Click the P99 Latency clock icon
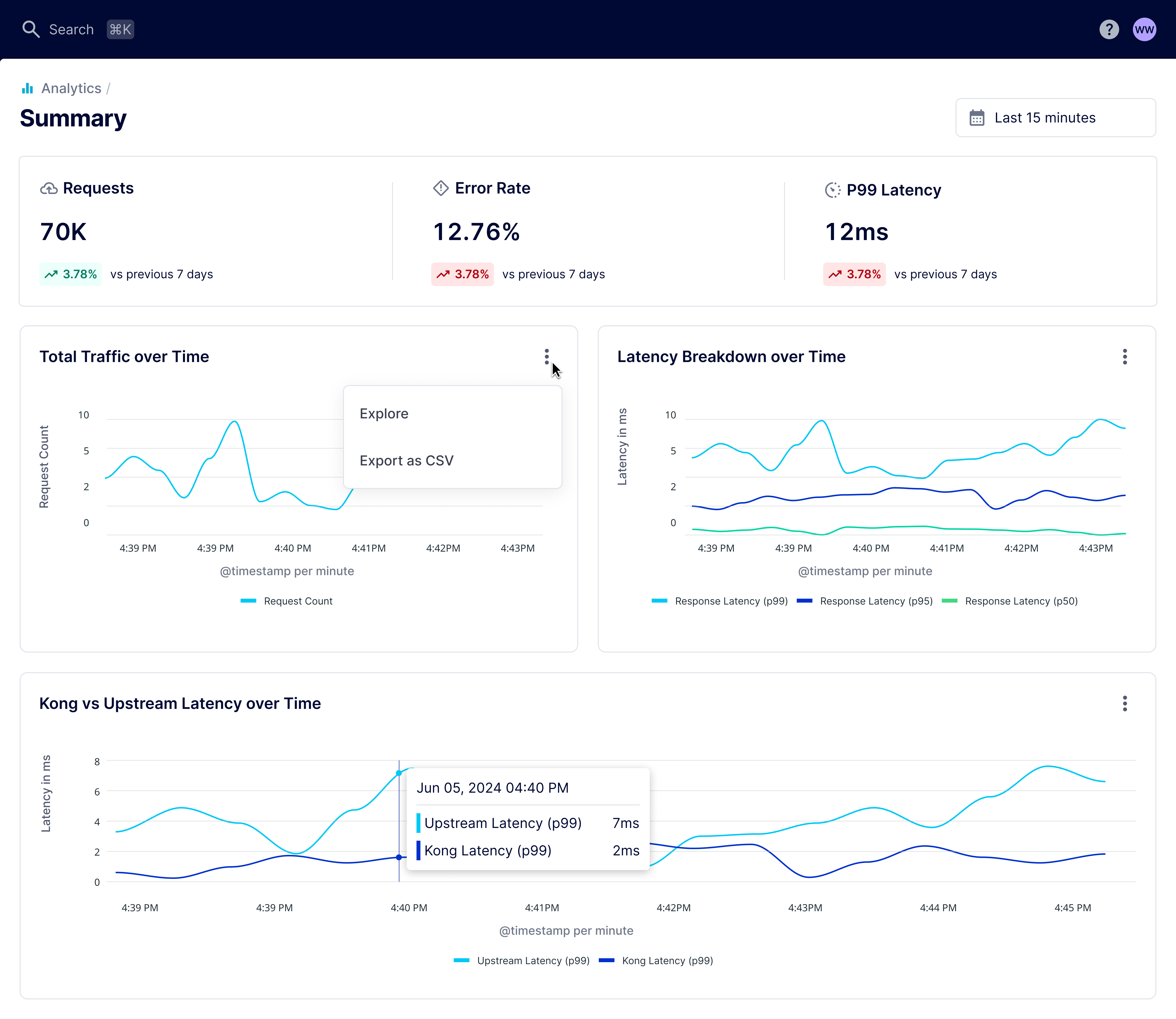This screenshot has height=1019, width=1176. [x=833, y=190]
